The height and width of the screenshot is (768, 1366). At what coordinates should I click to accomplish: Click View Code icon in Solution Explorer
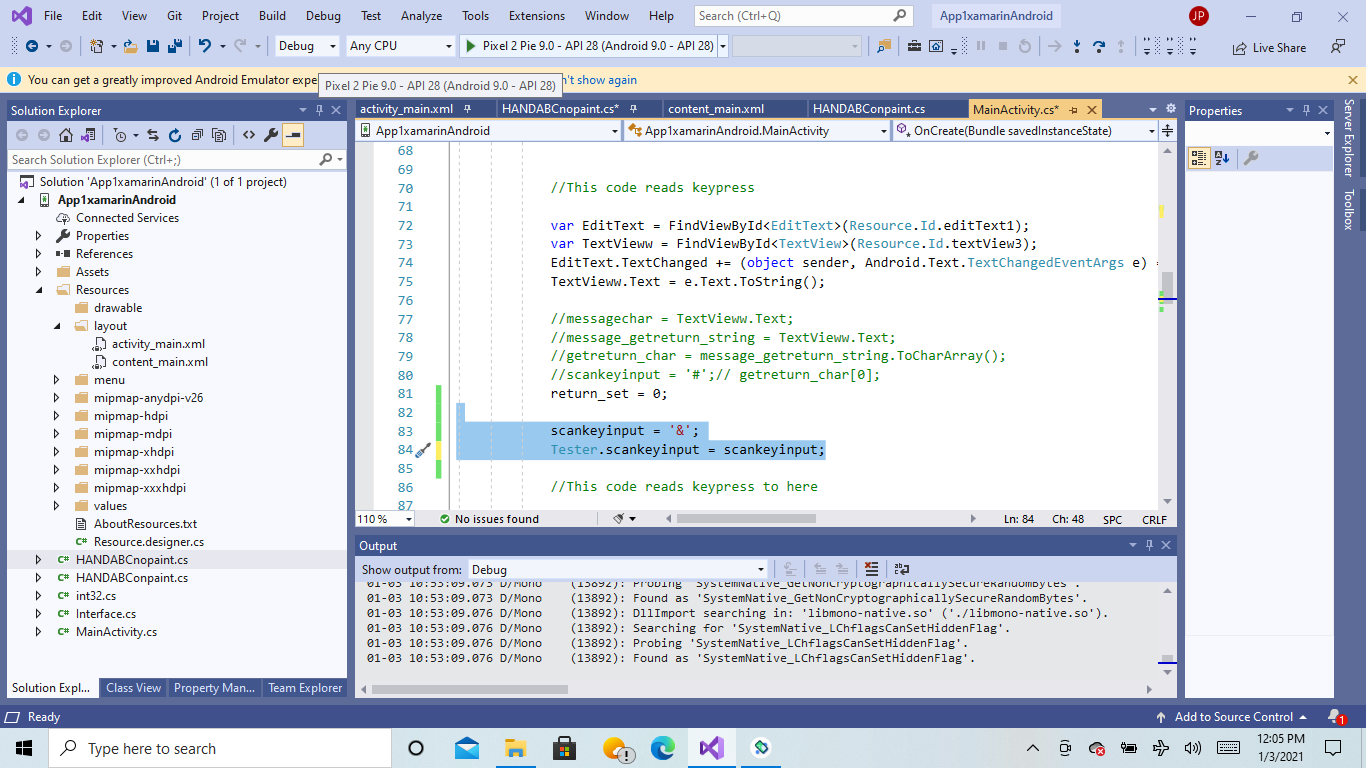pyautogui.click(x=248, y=135)
